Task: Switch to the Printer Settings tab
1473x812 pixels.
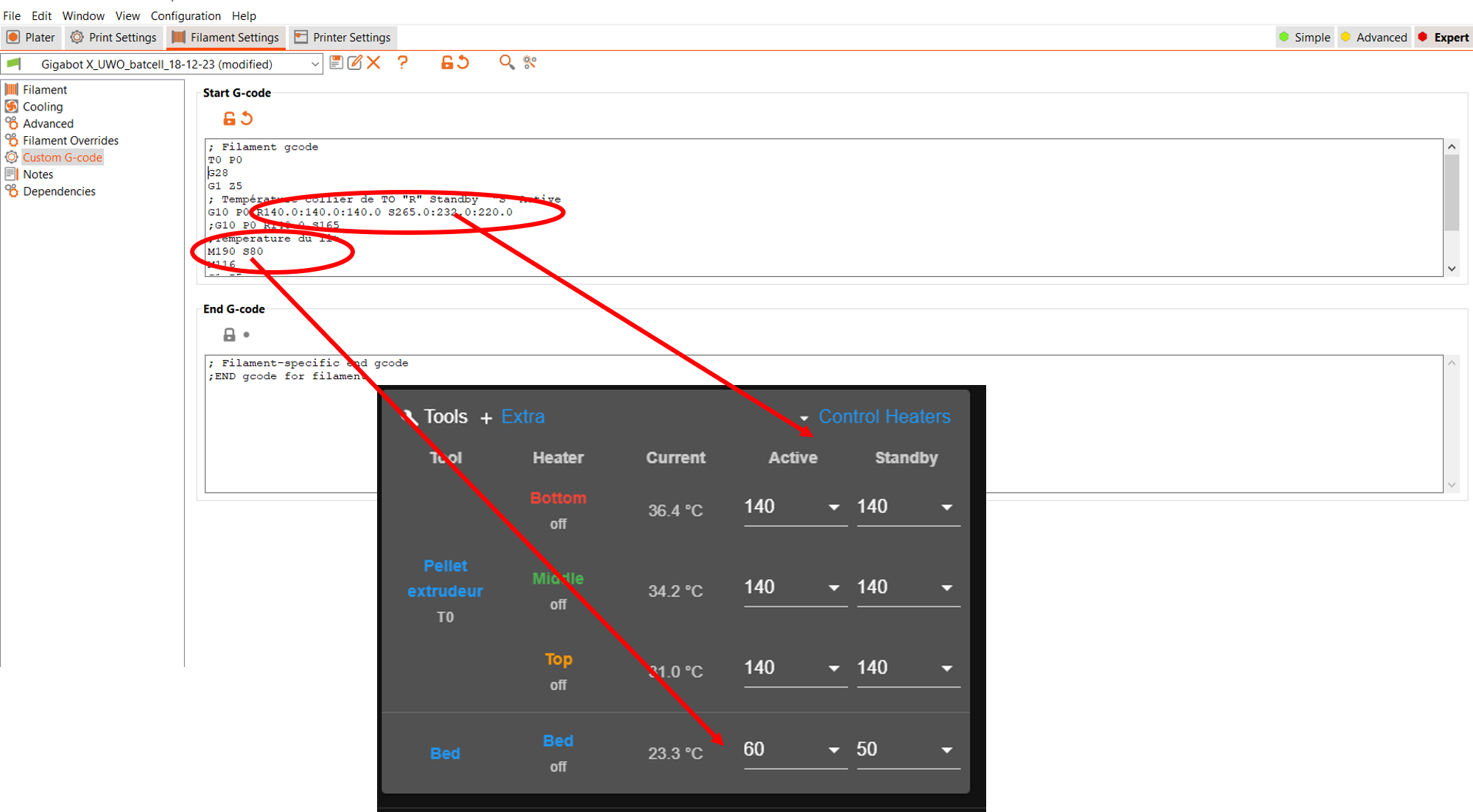Action: 342,38
